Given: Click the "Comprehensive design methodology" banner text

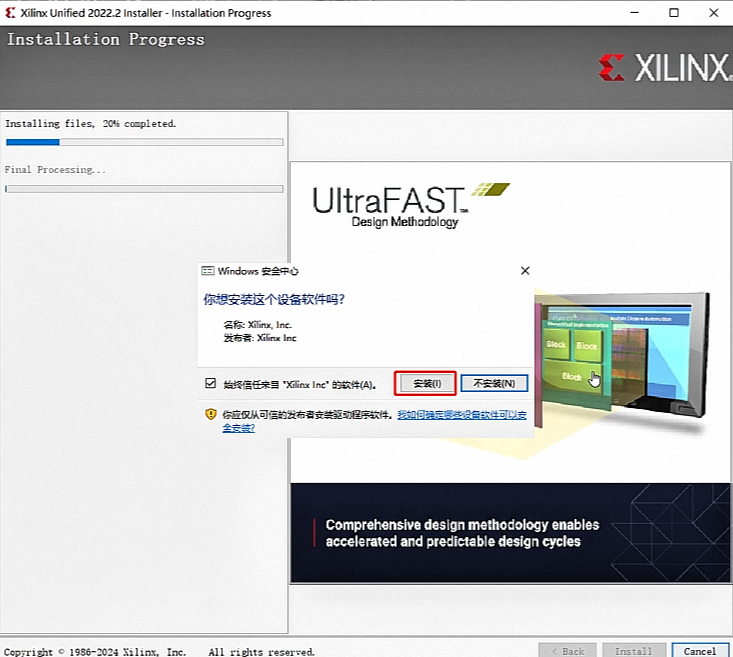Looking at the screenshot, I should pos(462,533).
